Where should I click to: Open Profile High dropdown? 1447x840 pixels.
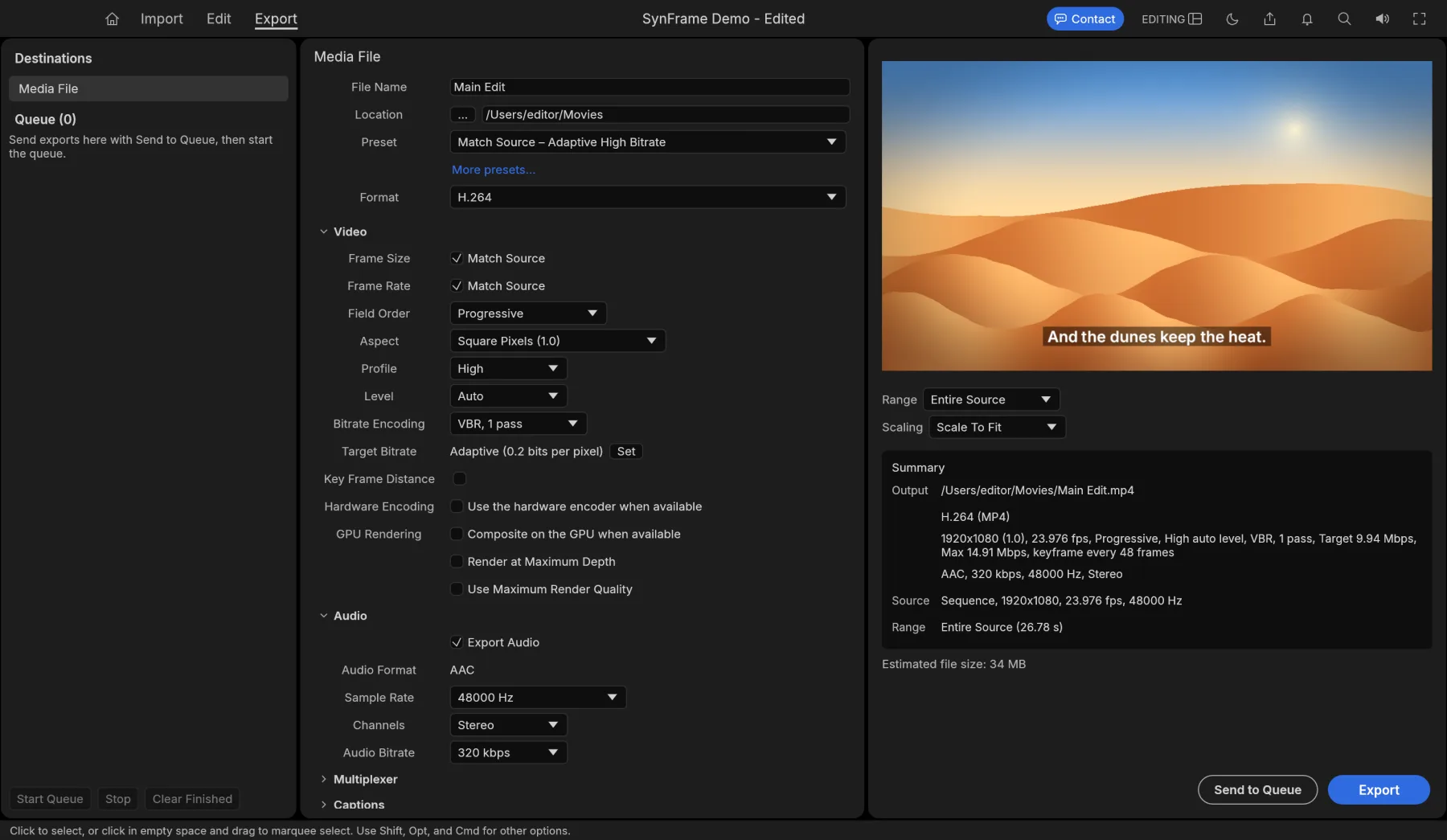point(509,369)
